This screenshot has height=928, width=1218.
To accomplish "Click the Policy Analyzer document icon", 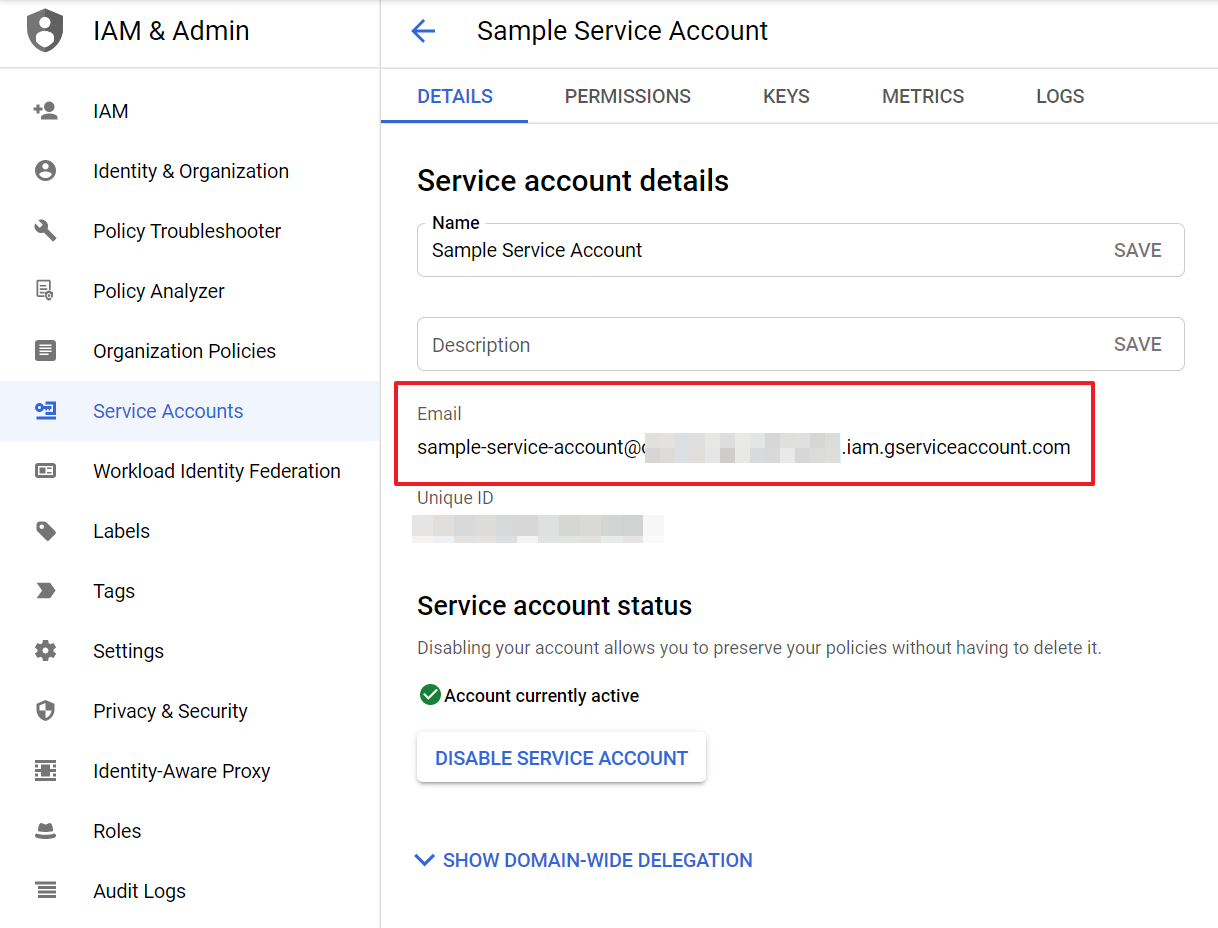I will (45, 291).
